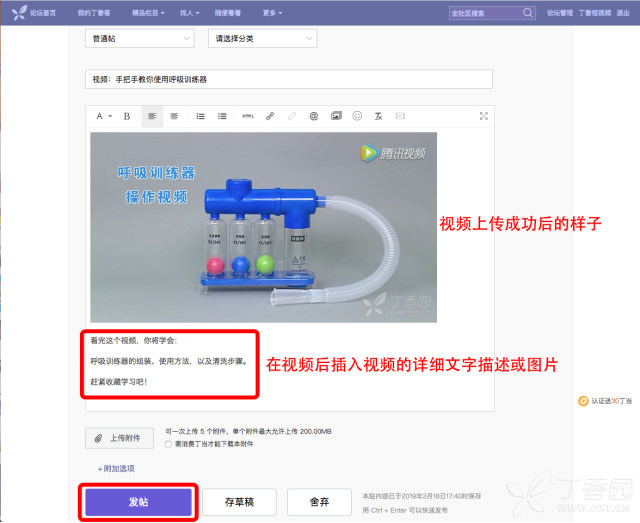
Task: Click text 看完这个视频，你将学会：
Action: click(134, 341)
